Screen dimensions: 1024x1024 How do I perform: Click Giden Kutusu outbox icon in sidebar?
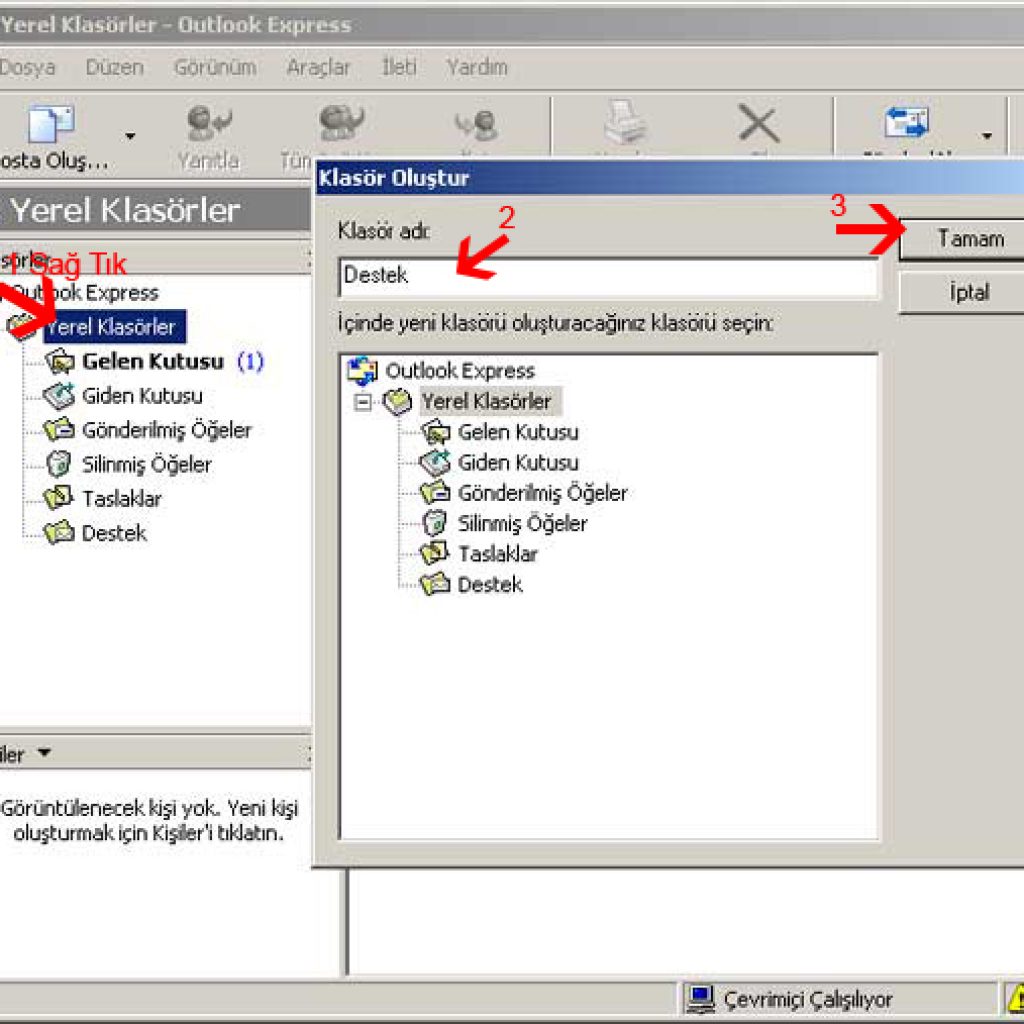59,396
